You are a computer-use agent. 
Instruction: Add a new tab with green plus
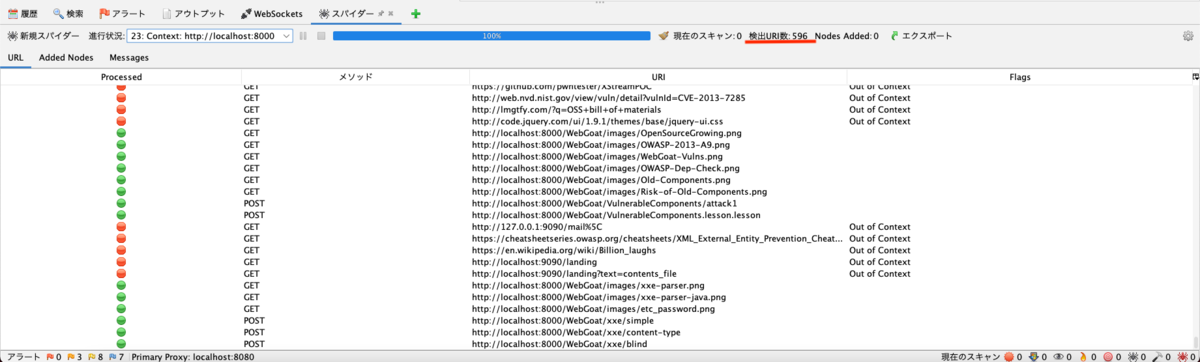coord(415,14)
